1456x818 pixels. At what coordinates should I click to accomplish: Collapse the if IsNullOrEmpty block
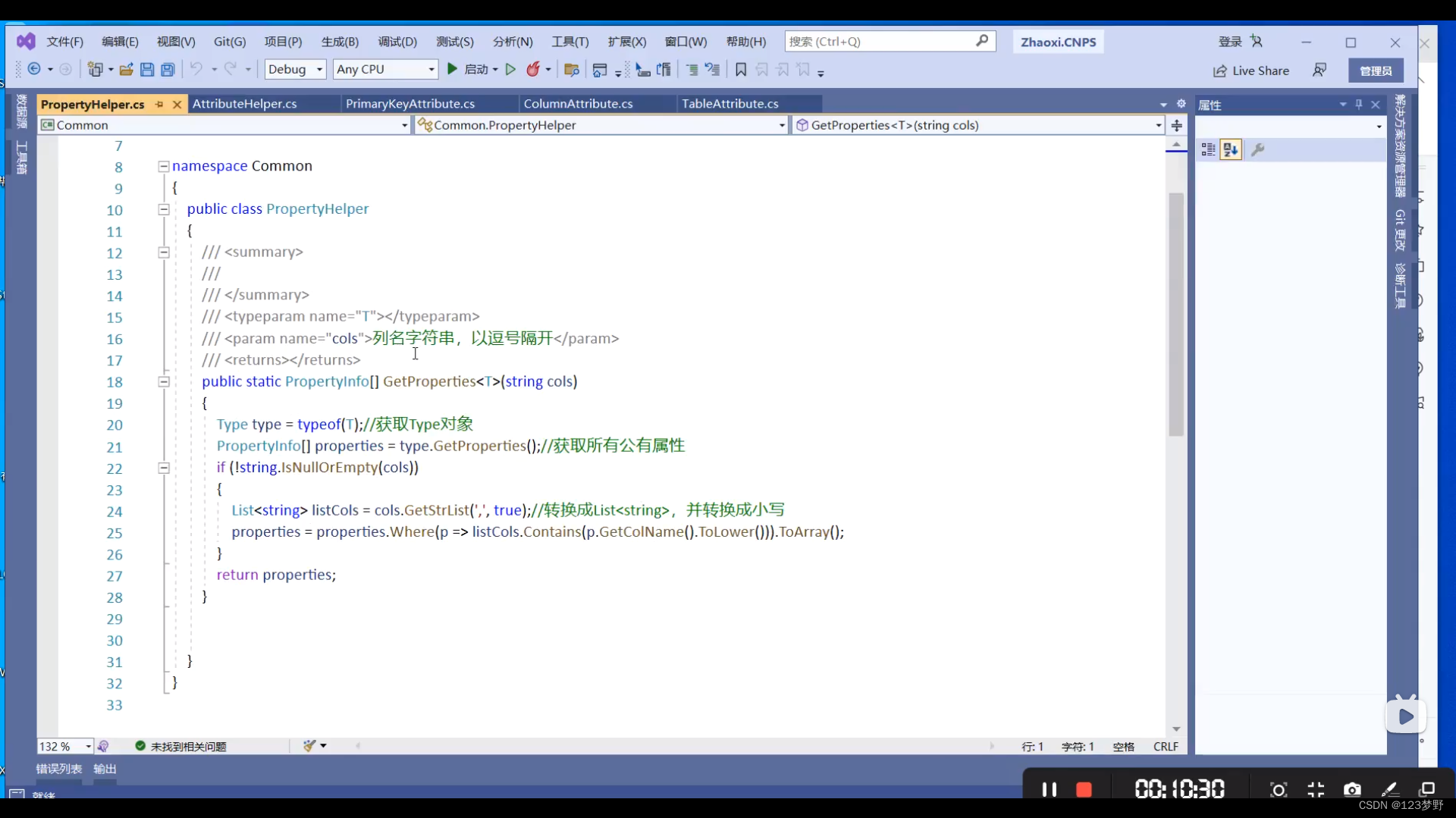click(163, 468)
